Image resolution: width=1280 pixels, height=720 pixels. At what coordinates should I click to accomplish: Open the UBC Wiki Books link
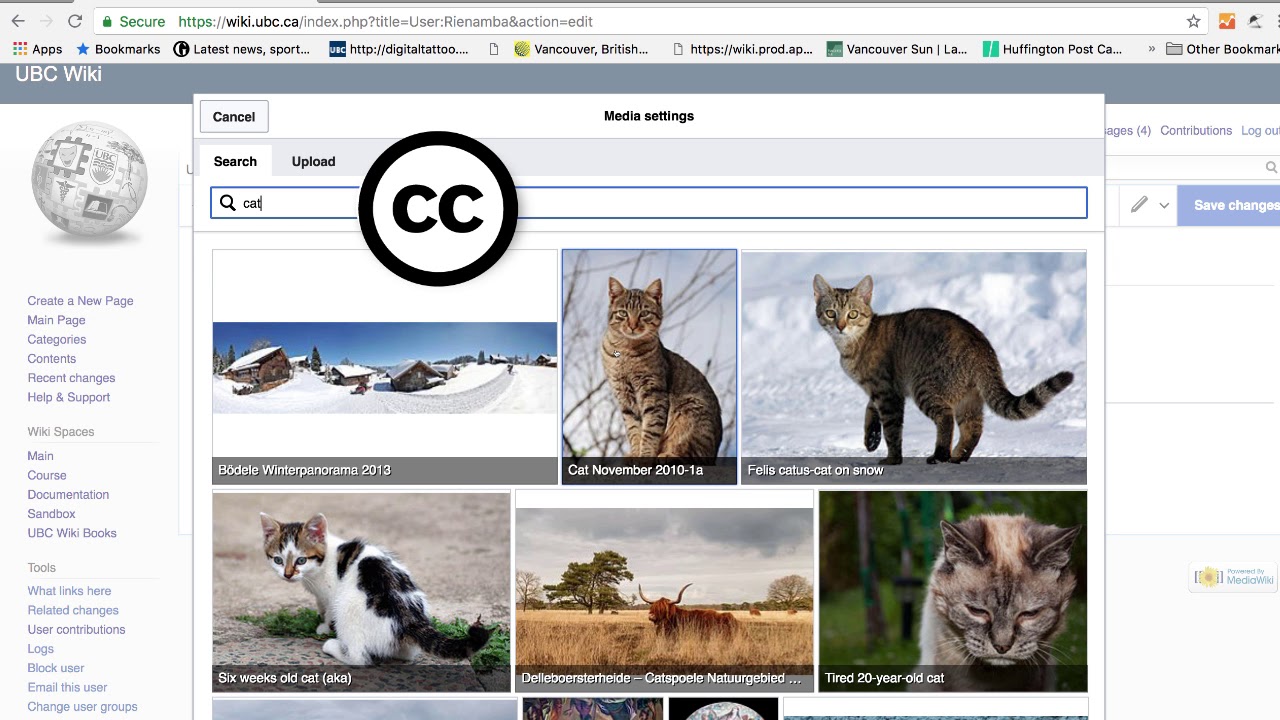pos(72,533)
